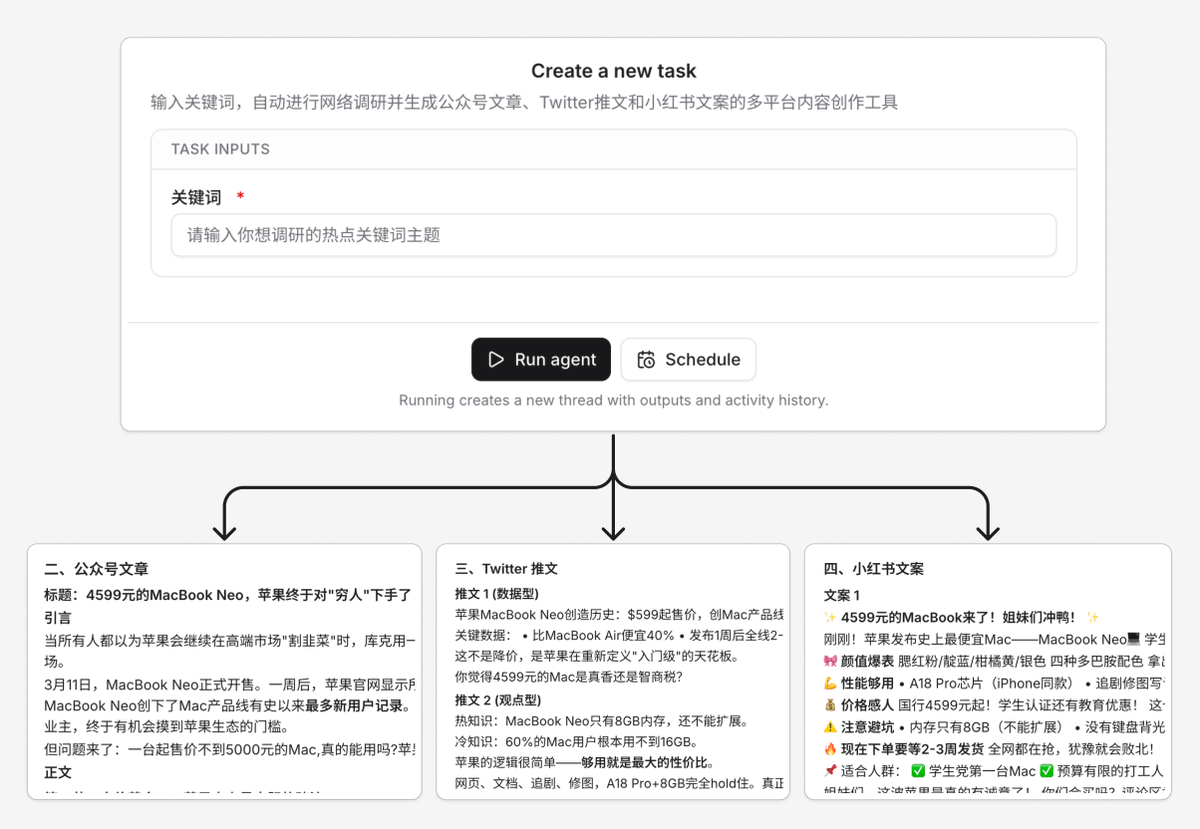Click the line starting 但问题来了

tap(230, 750)
